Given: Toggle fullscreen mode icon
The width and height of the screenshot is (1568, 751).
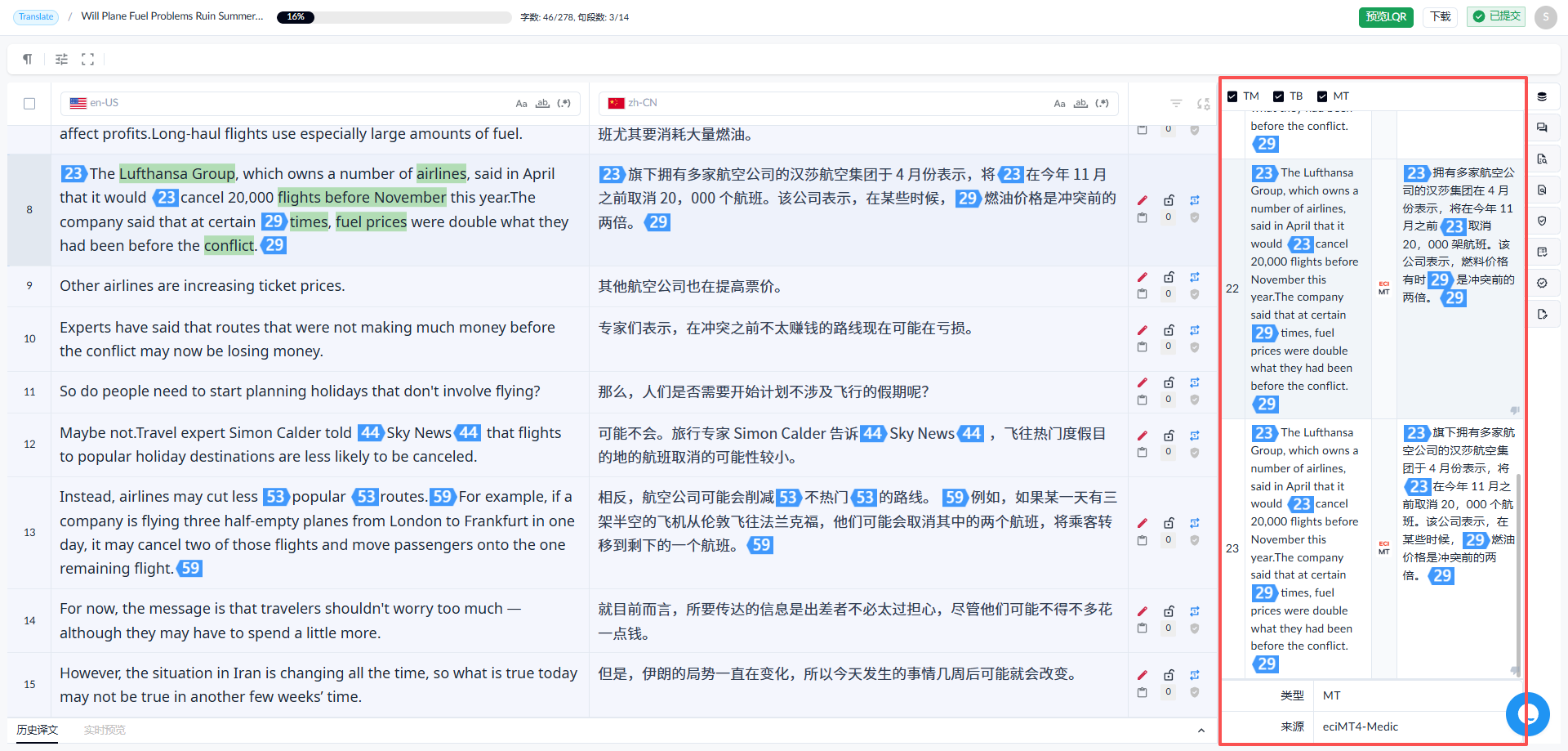Looking at the screenshot, I should point(88,59).
